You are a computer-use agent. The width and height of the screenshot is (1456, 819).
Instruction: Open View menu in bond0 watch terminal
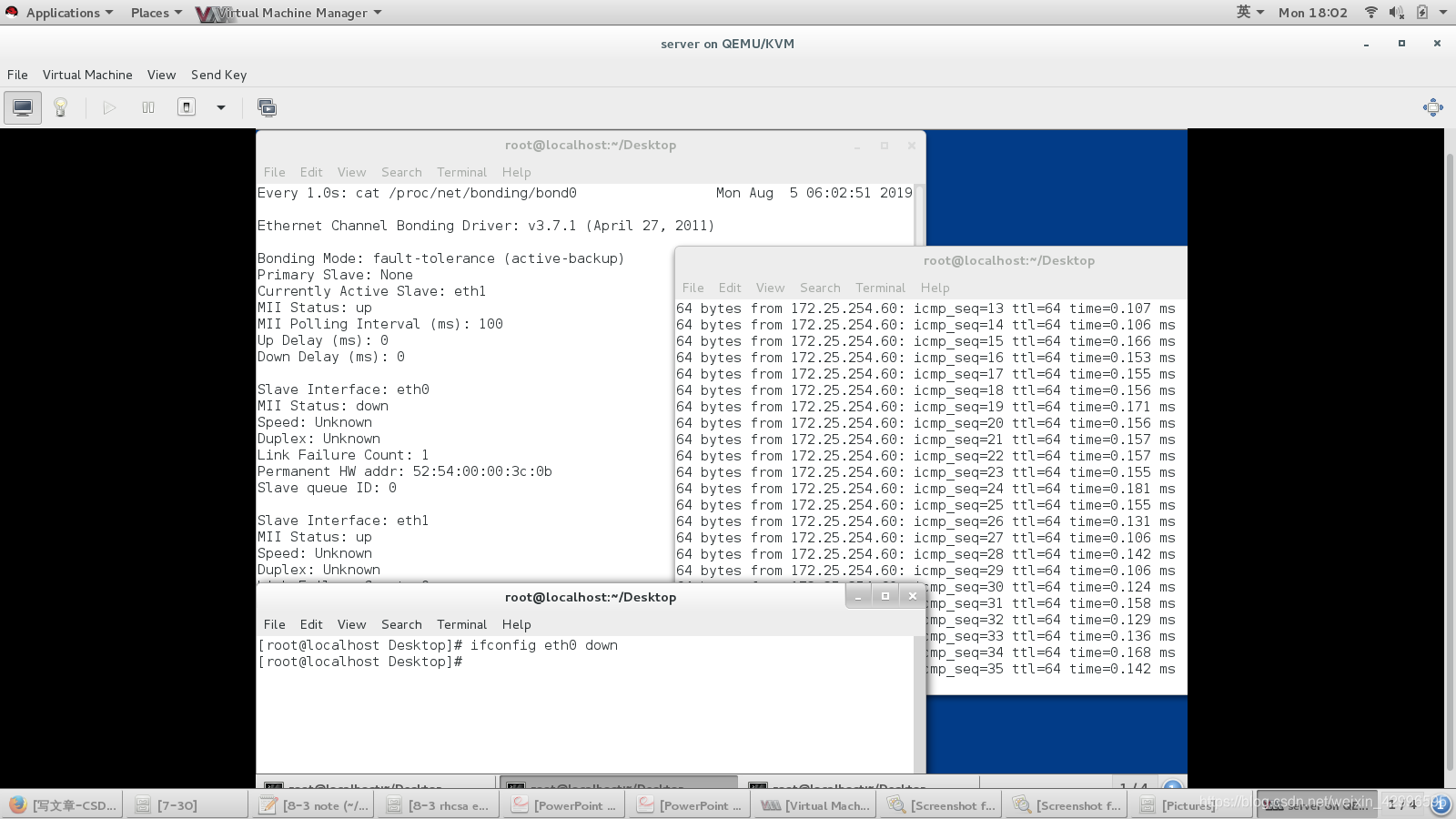(351, 172)
